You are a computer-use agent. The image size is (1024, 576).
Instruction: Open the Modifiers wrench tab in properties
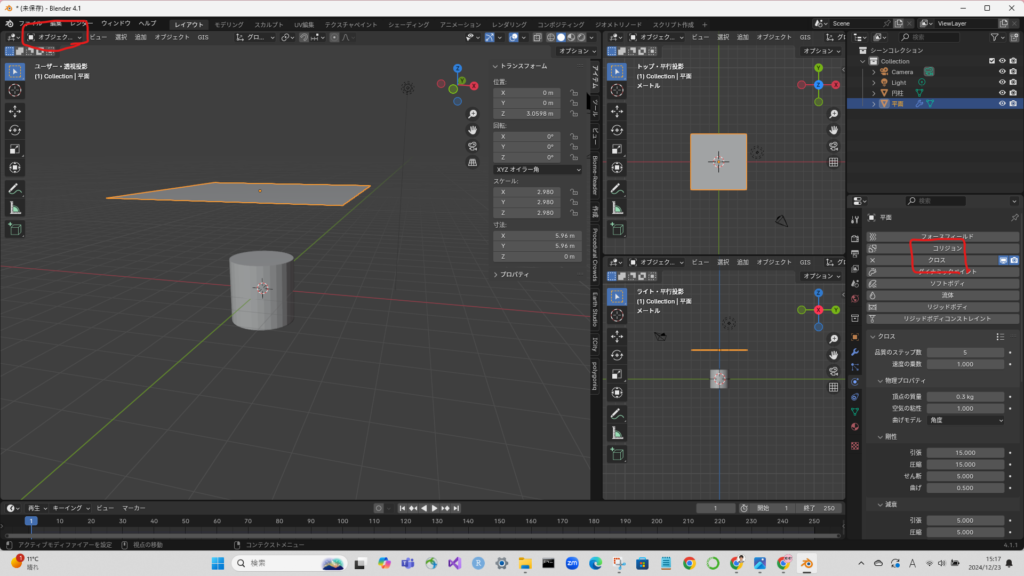point(855,352)
